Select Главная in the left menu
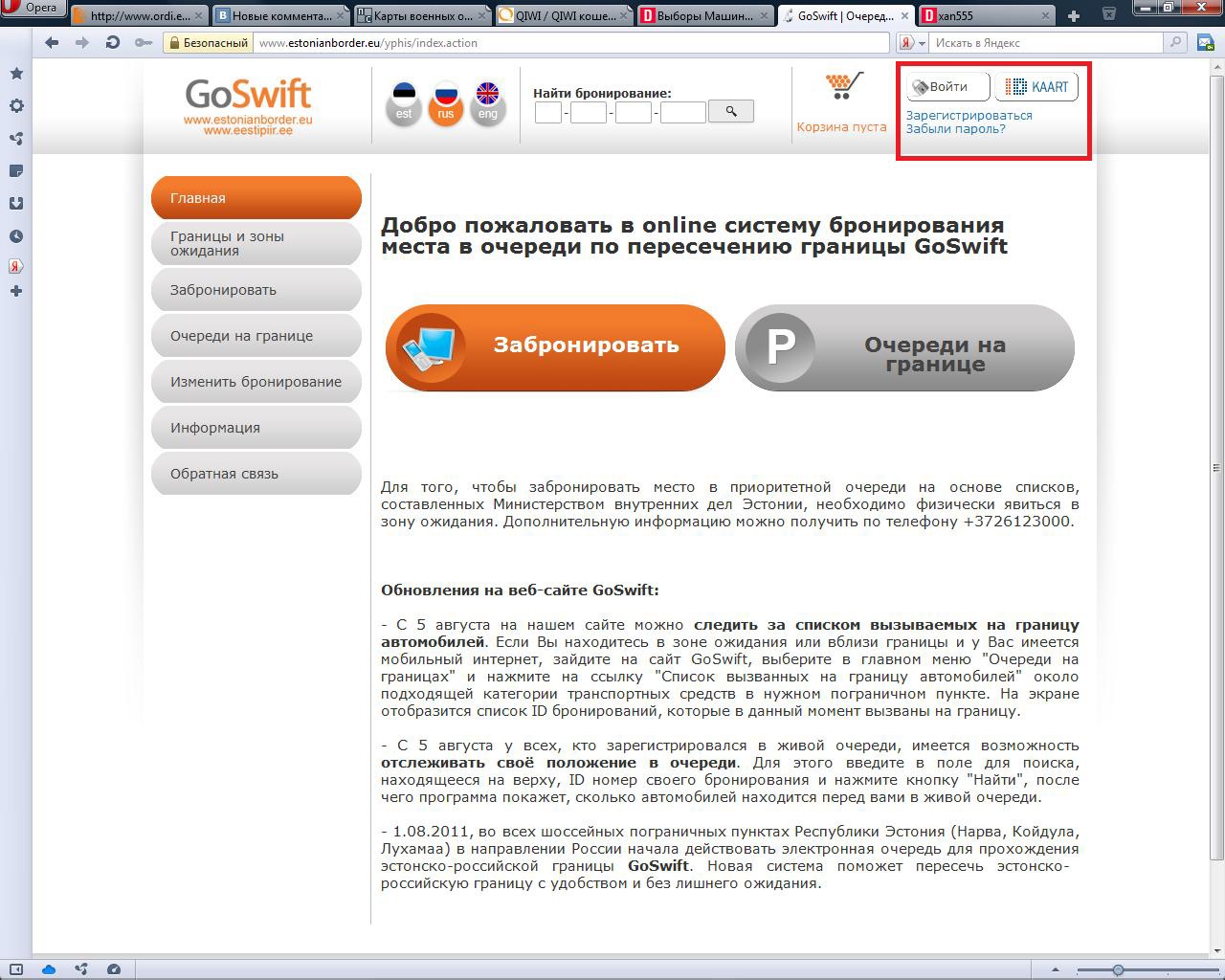Image resolution: width=1225 pixels, height=980 pixels. tap(256, 198)
